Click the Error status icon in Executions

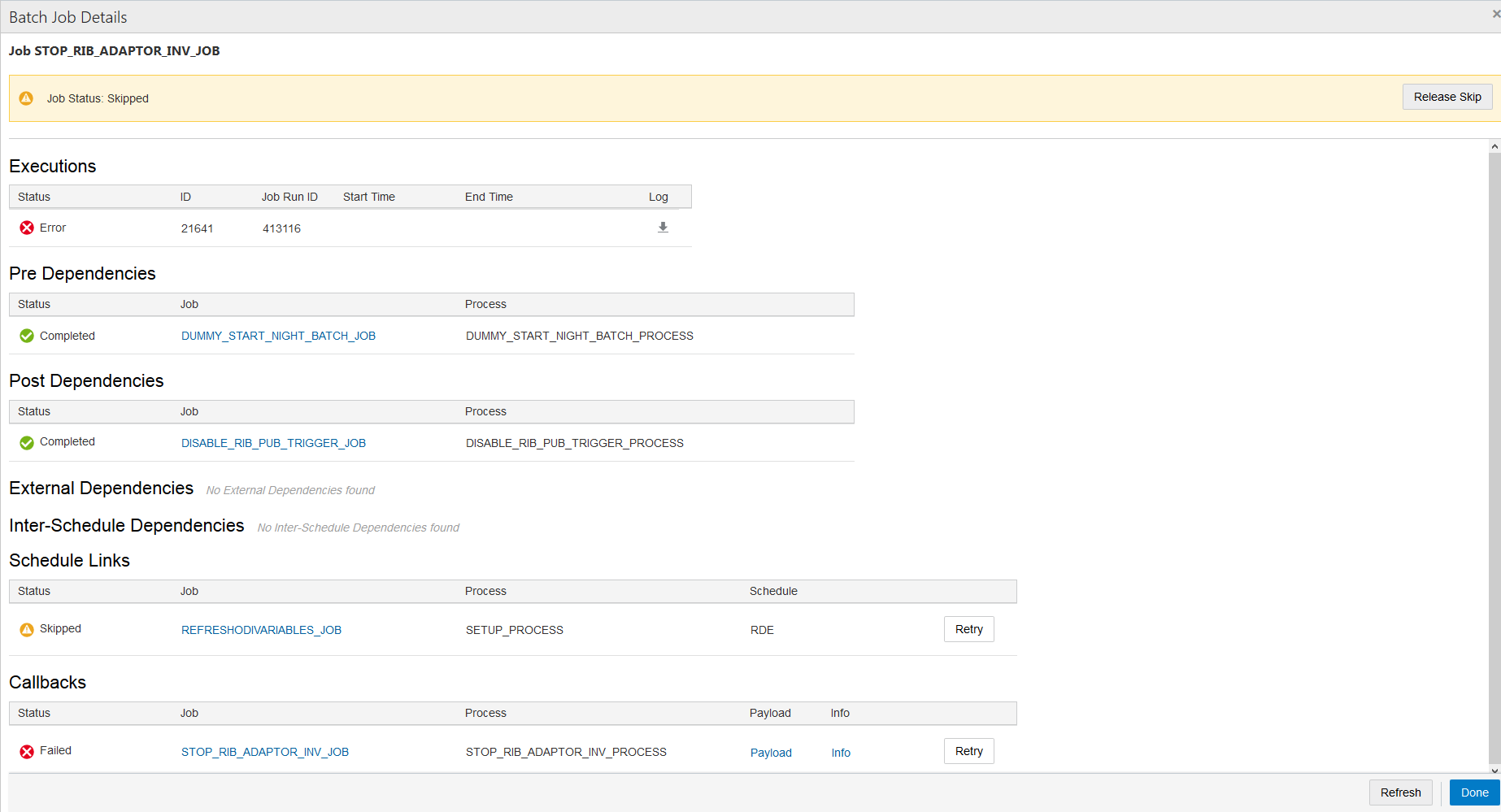pyautogui.click(x=27, y=228)
